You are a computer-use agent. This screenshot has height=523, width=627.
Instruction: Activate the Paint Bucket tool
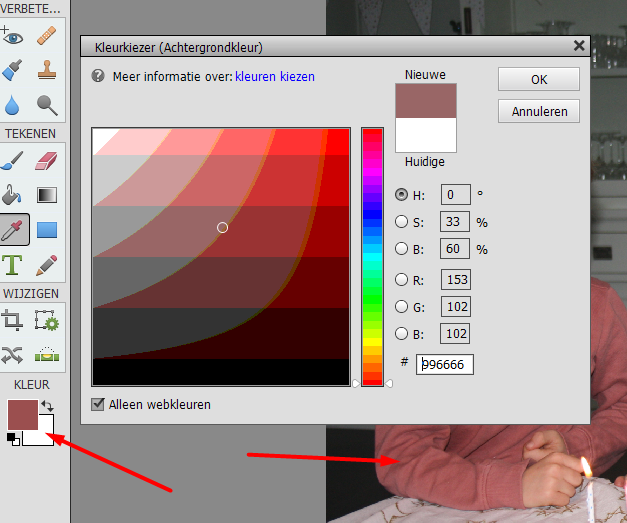click(13, 195)
